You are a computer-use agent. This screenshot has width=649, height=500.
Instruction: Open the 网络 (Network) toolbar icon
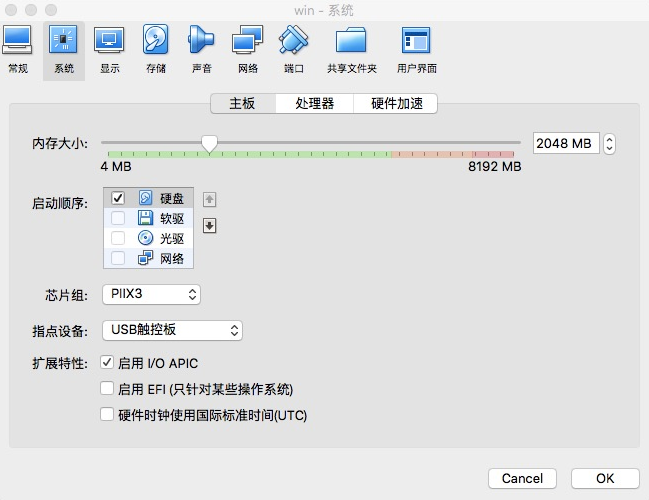(x=248, y=50)
